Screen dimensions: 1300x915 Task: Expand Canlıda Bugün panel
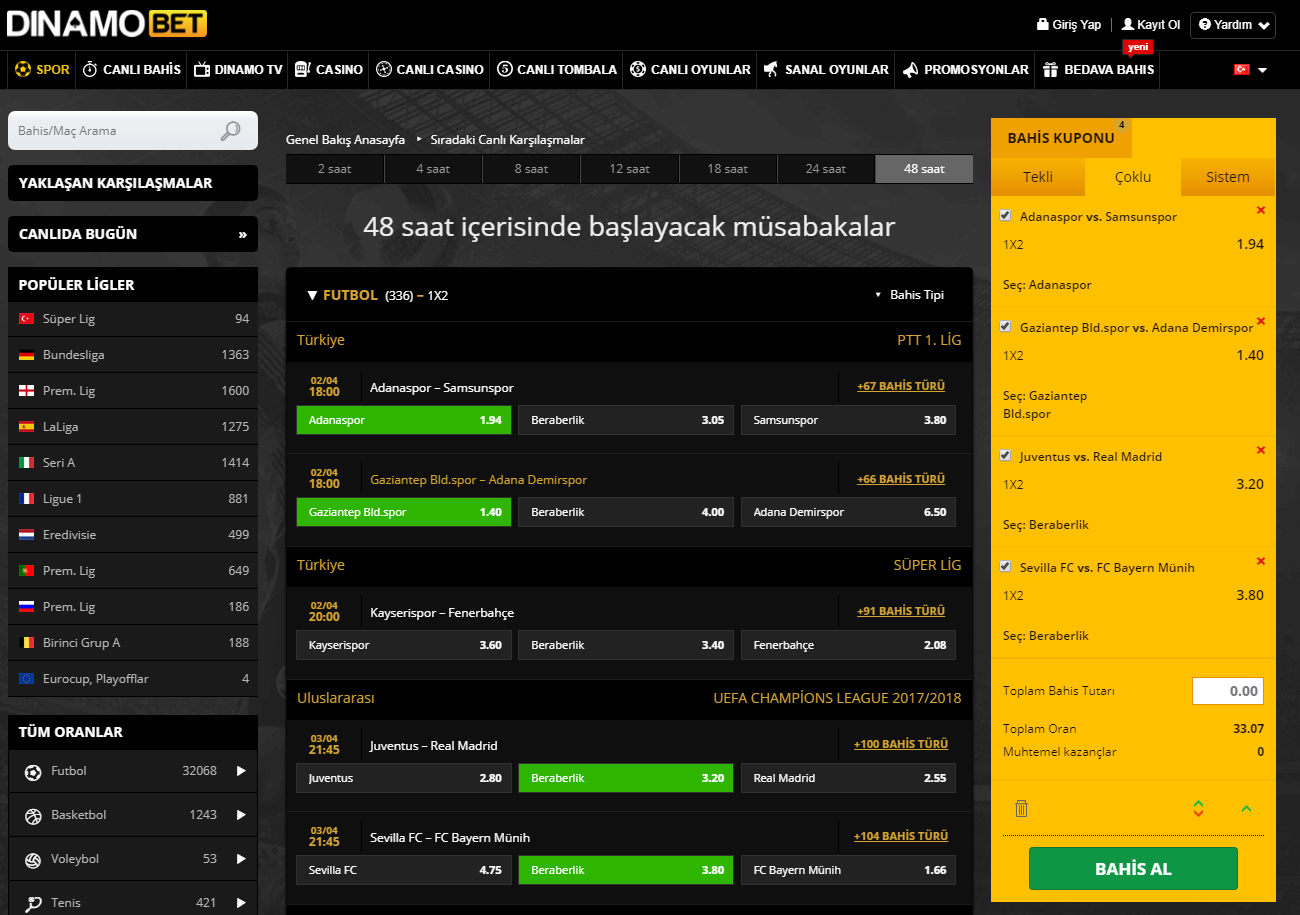tap(133, 234)
